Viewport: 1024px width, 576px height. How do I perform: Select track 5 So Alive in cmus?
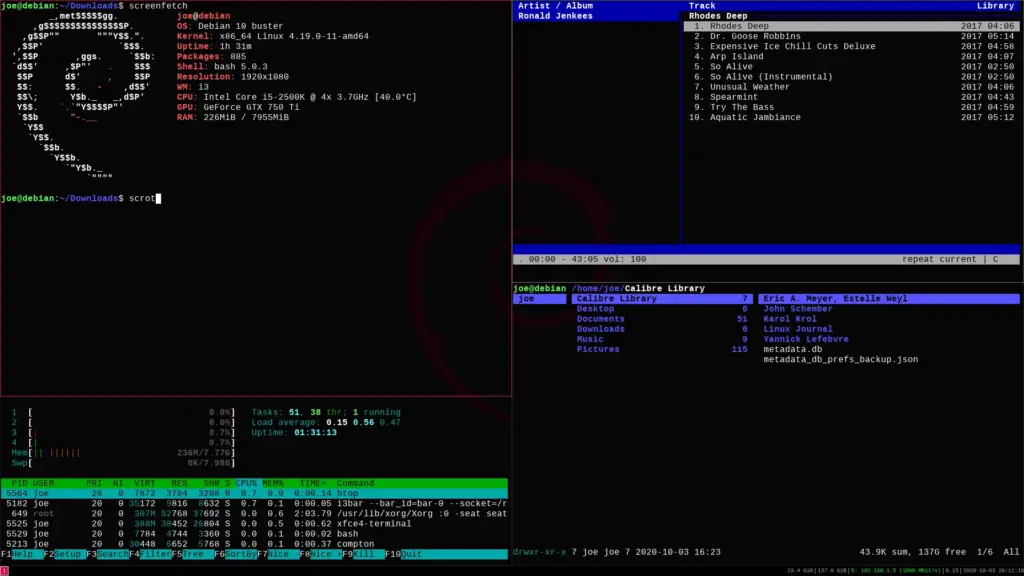coord(852,67)
